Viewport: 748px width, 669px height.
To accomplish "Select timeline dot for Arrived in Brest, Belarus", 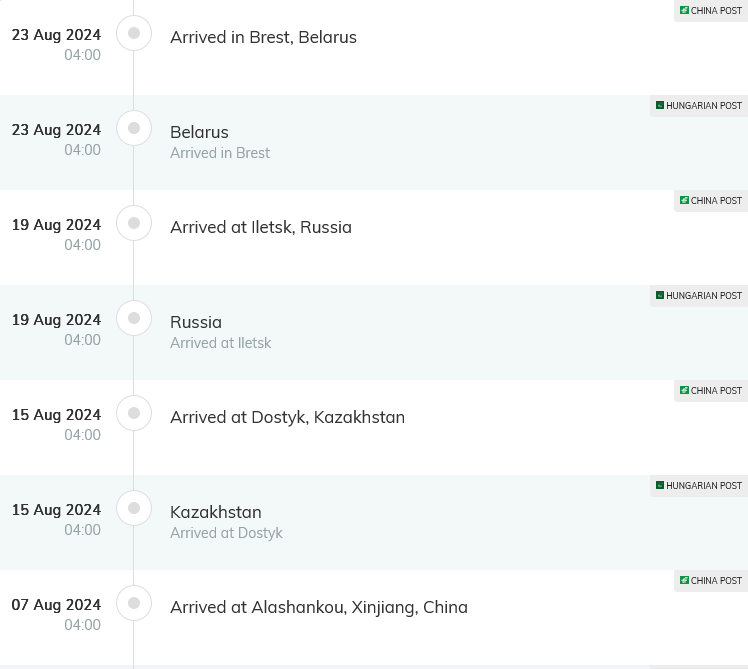I will tap(134, 33).
